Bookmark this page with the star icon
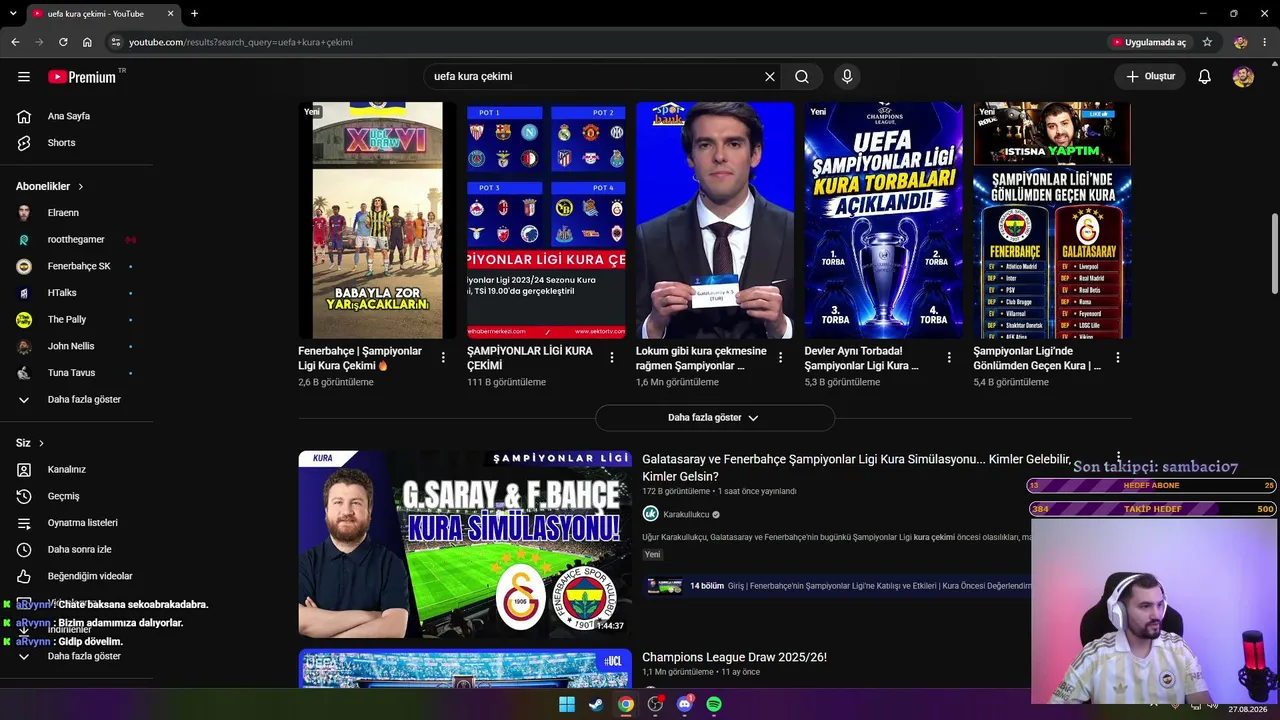1280x720 pixels. pyautogui.click(x=1207, y=42)
